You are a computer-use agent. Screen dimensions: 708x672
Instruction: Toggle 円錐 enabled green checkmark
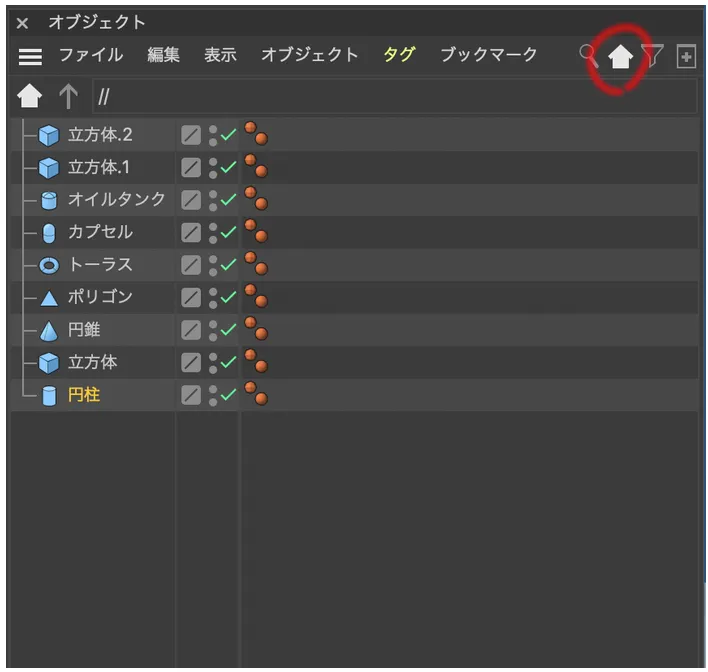[x=228, y=330]
